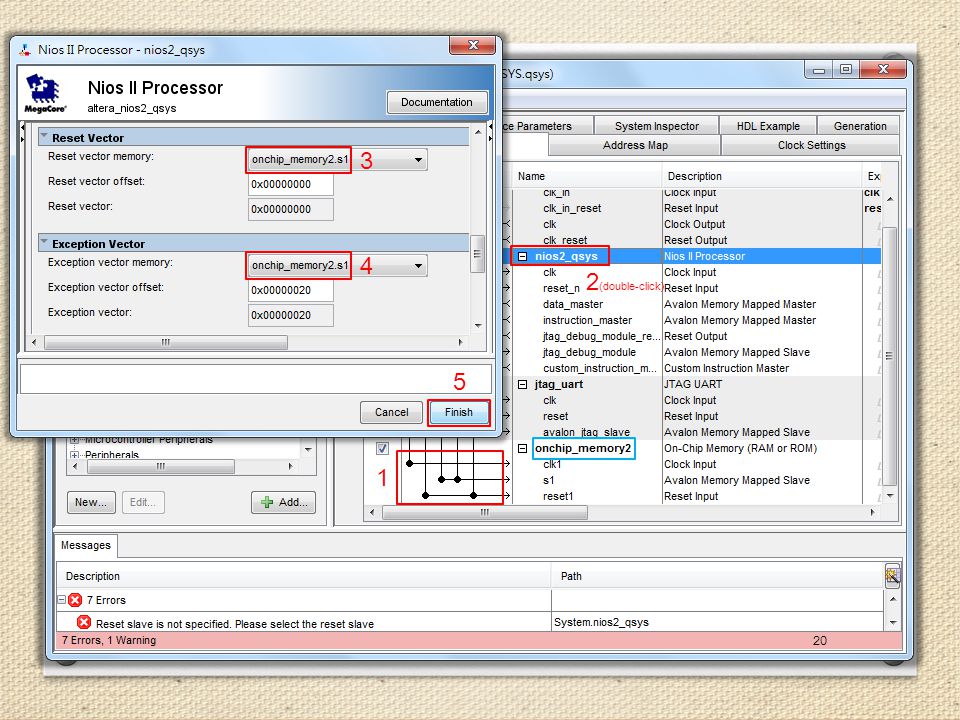
Task: Collapse the Reset Vector section
Action: coord(44,136)
